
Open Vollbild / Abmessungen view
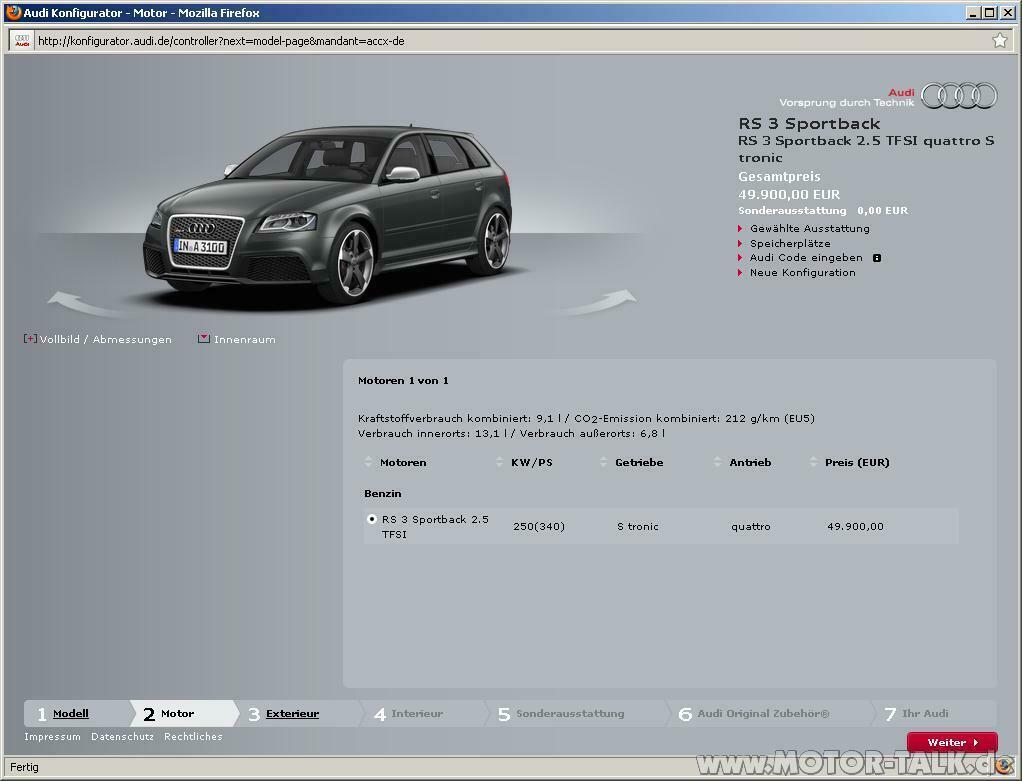(x=99, y=339)
